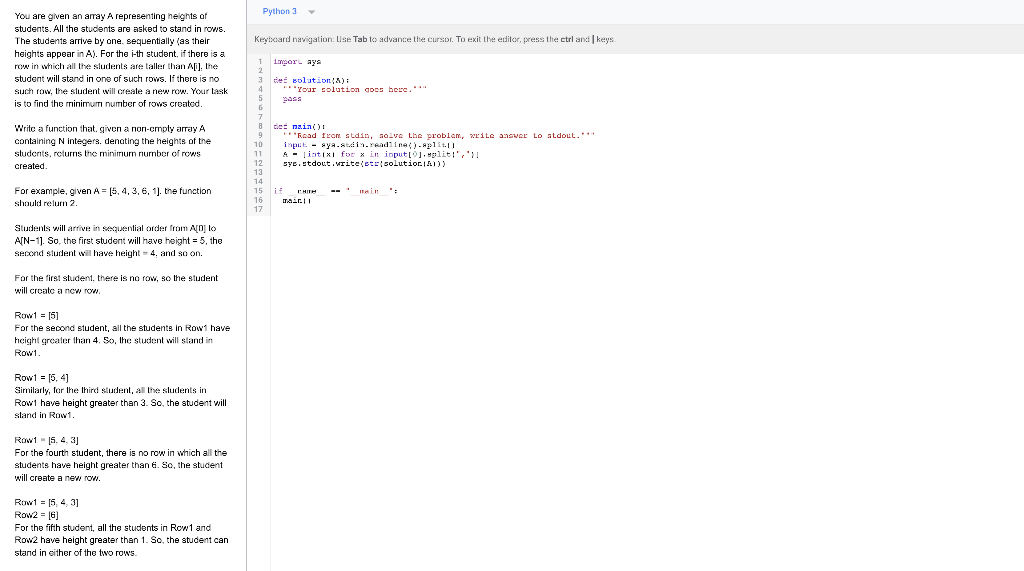This screenshot has width=1024, height=571.
Task: Click the 'Read from stdin' docstring line
Action: (x=438, y=136)
